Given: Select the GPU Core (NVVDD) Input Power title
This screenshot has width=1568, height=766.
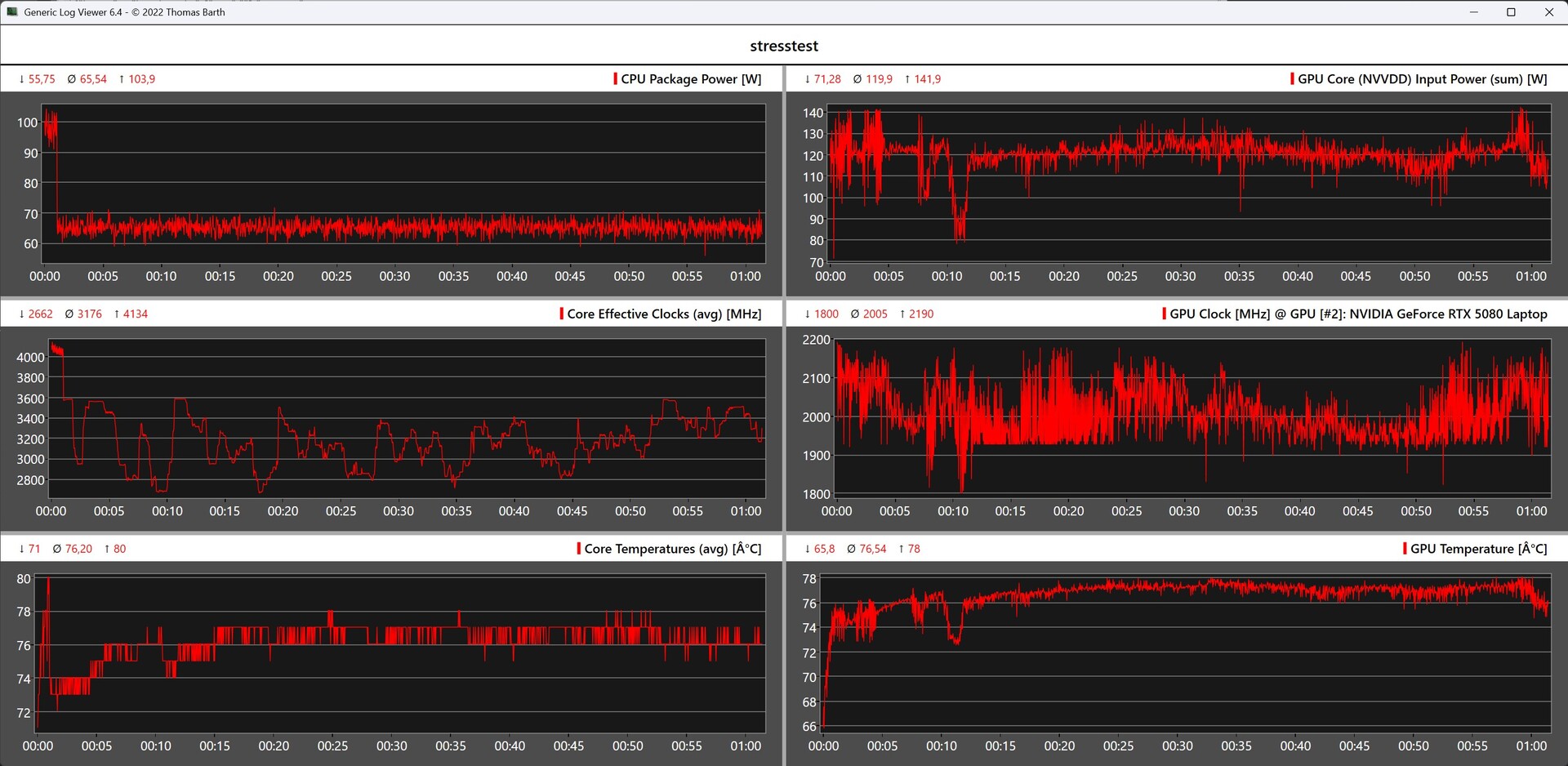Looking at the screenshot, I should click(x=1422, y=79).
